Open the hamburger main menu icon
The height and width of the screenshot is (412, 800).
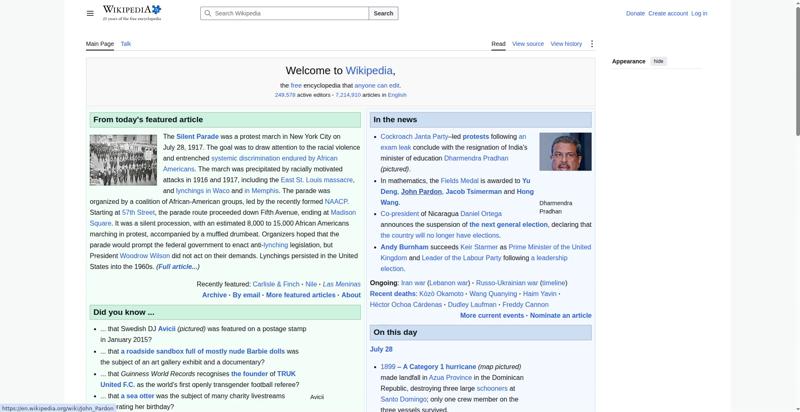point(90,13)
